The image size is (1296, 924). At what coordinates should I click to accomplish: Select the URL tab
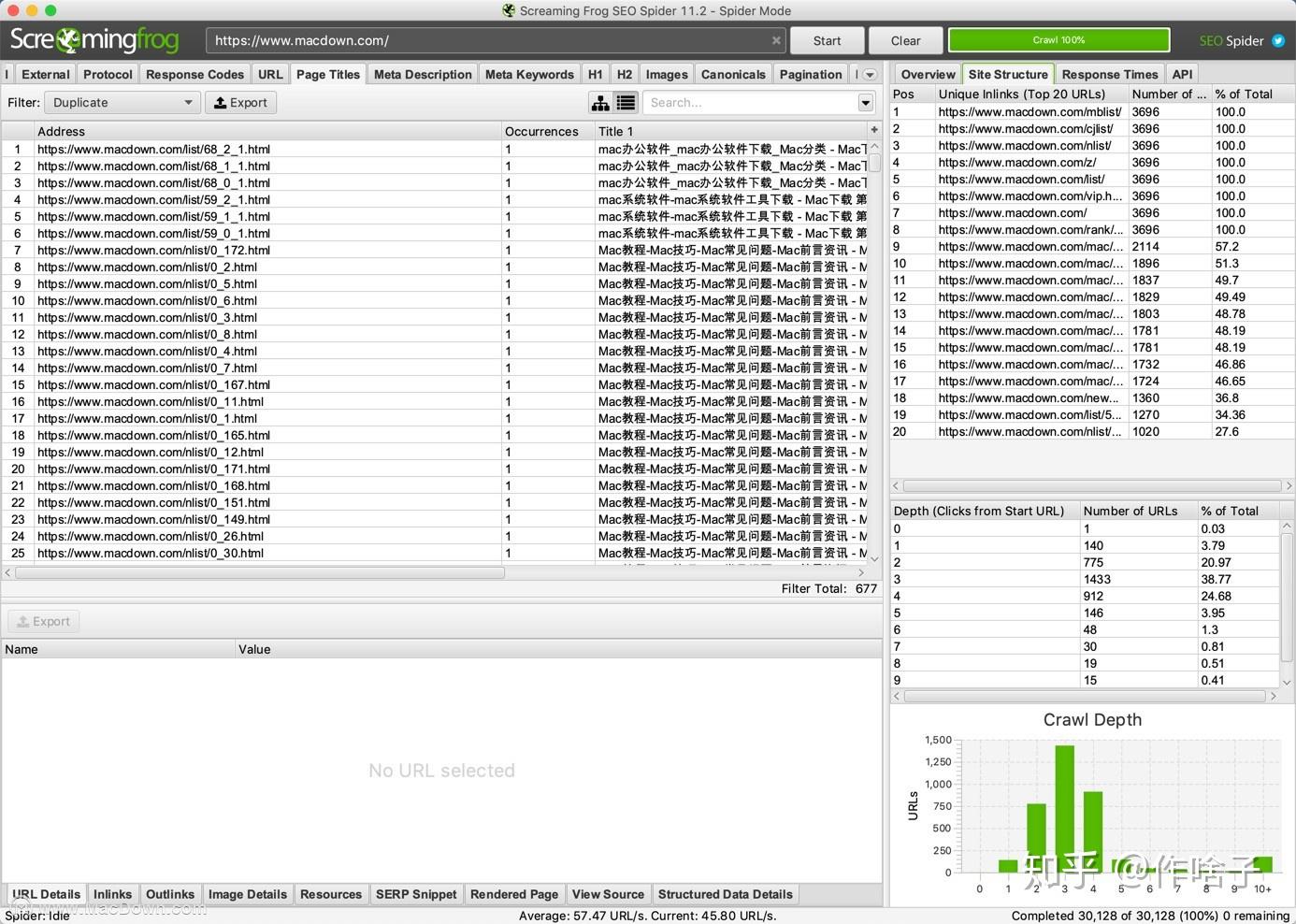point(270,75)
